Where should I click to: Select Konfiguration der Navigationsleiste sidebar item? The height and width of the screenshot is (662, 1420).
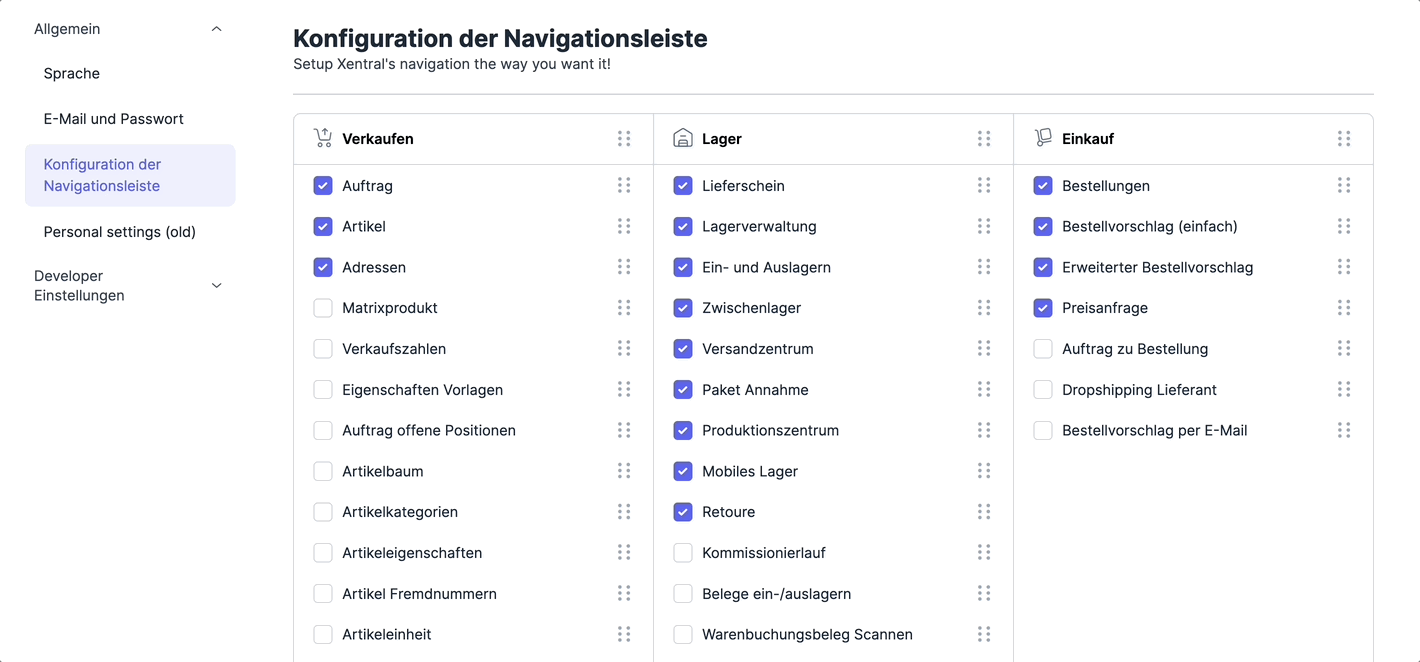pos(102,175)
